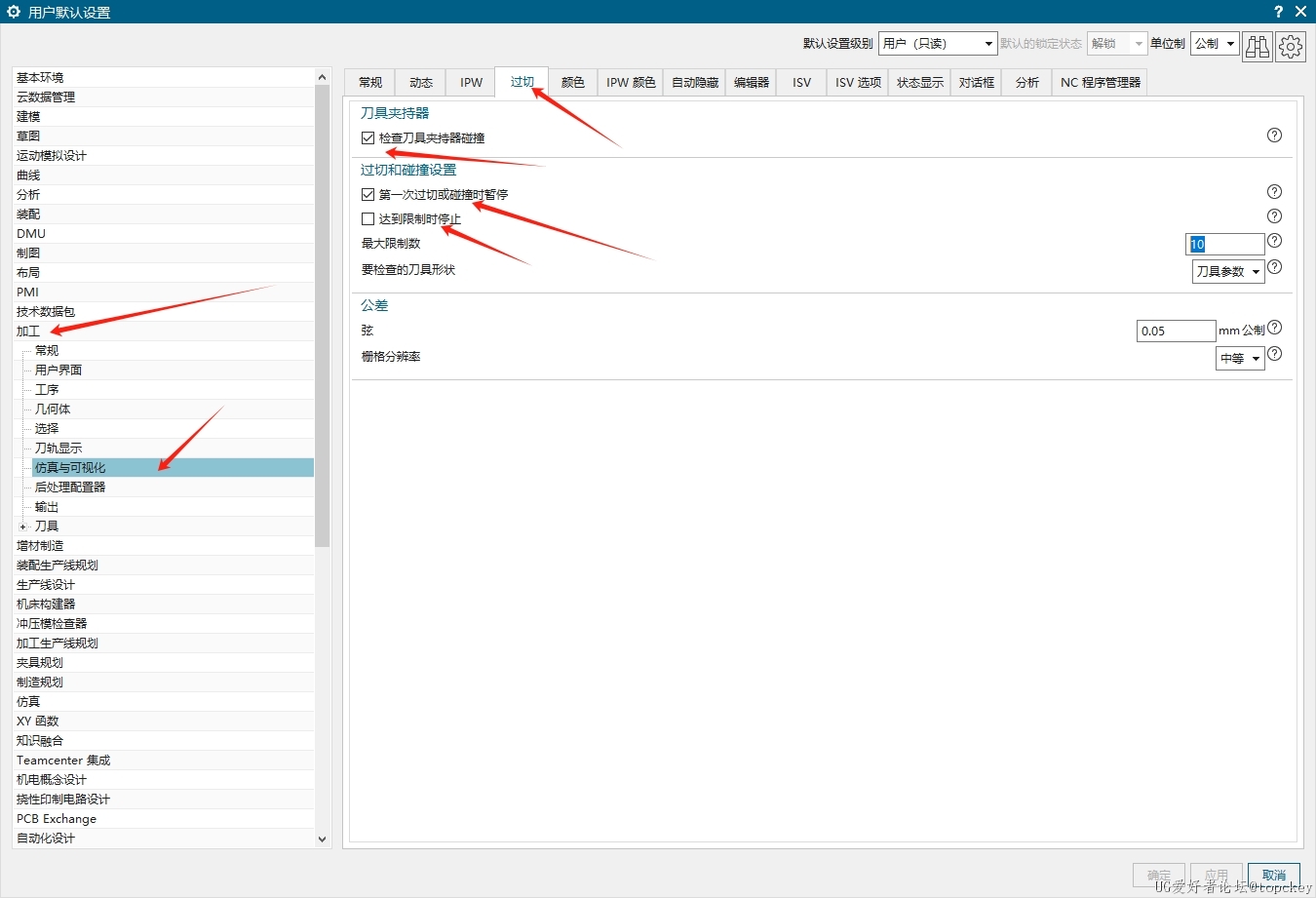Open the 刀具参数 dropdown

(x=1228, y=271)
